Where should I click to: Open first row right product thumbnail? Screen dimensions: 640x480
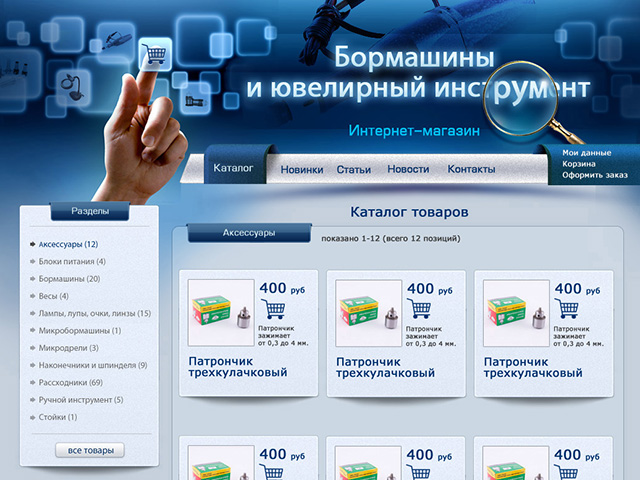tap(516, 313)
